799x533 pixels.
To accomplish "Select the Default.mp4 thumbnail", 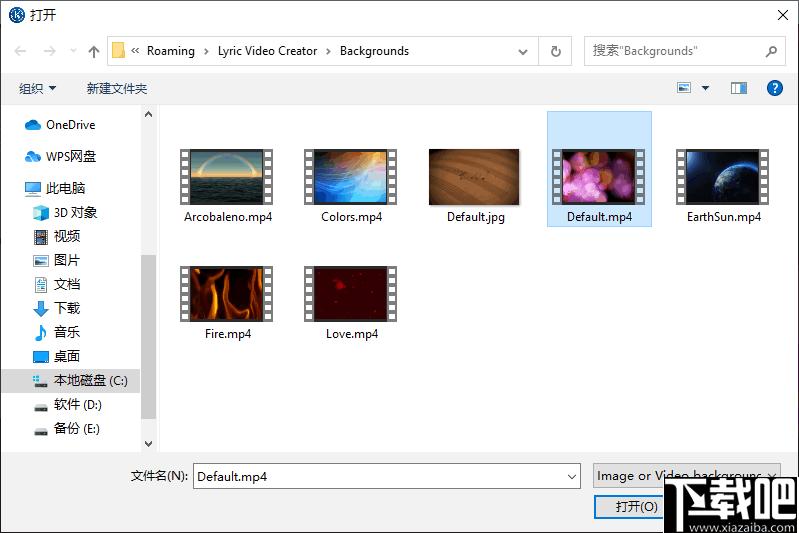I will click(599, 177).
